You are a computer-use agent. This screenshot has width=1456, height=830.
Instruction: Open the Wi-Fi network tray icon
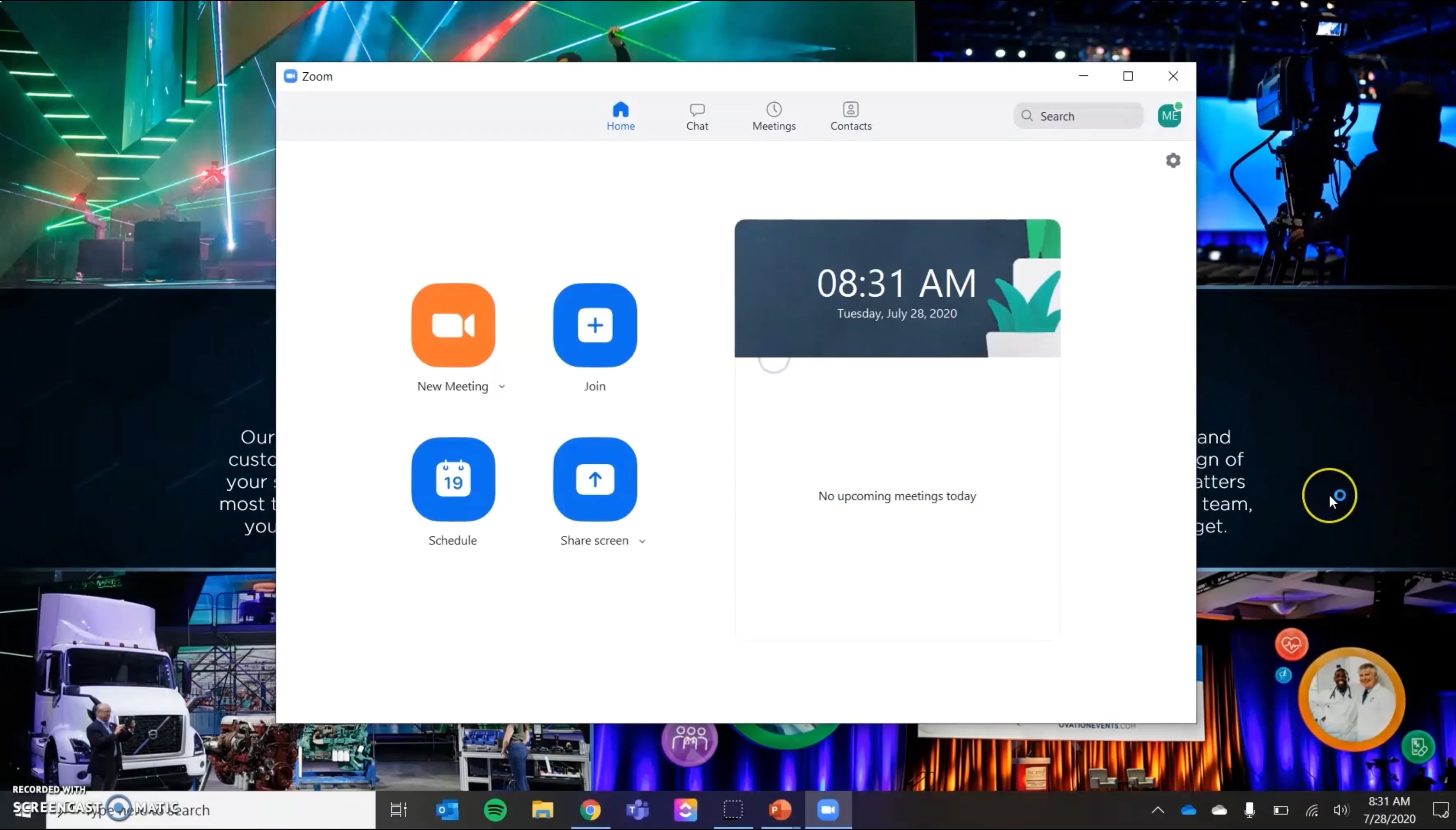pos(1311,810)
